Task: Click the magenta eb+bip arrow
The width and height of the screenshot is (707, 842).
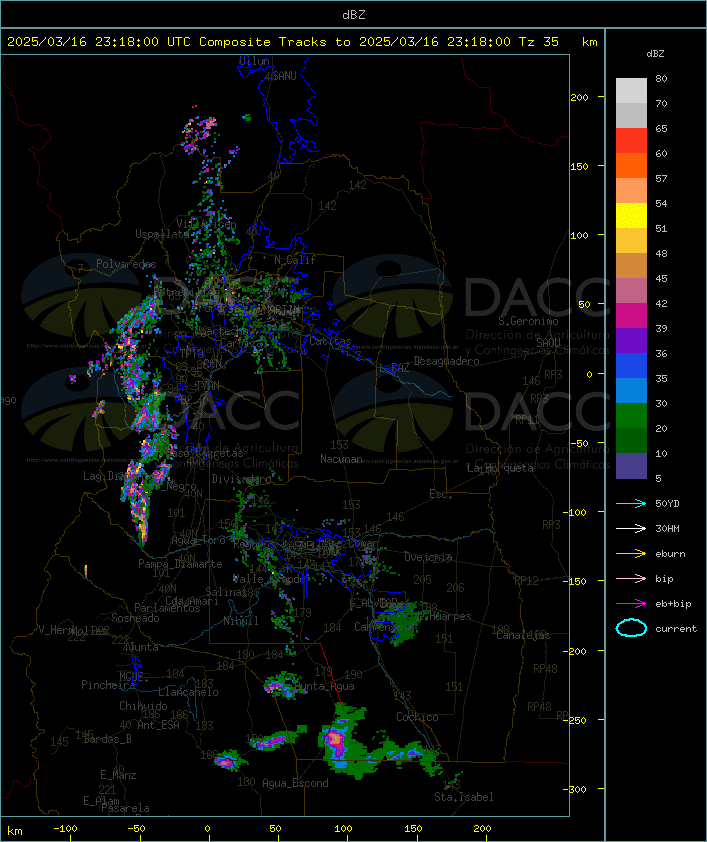Action: [x=631, y=604]
